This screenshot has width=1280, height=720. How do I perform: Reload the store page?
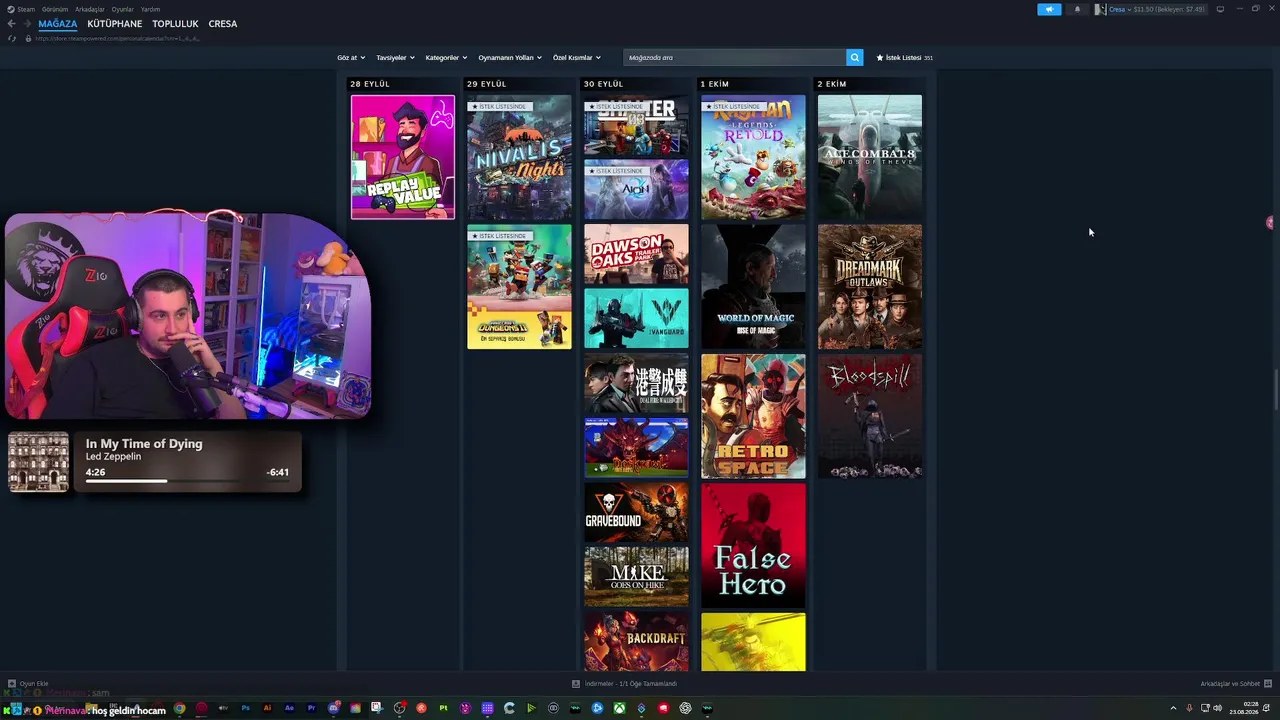[x=12, y=38]
